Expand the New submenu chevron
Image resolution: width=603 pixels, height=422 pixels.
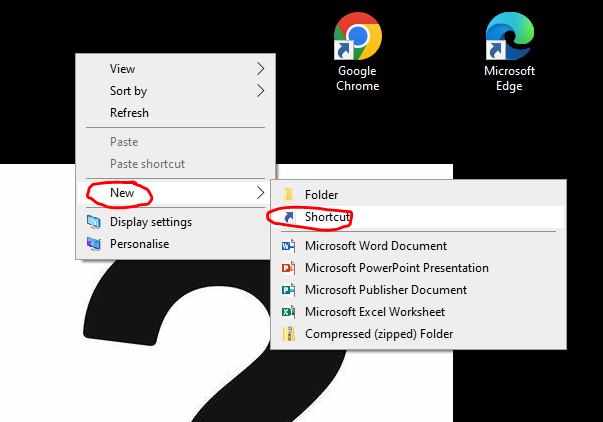pyautogui.click(x=261, y=193)
